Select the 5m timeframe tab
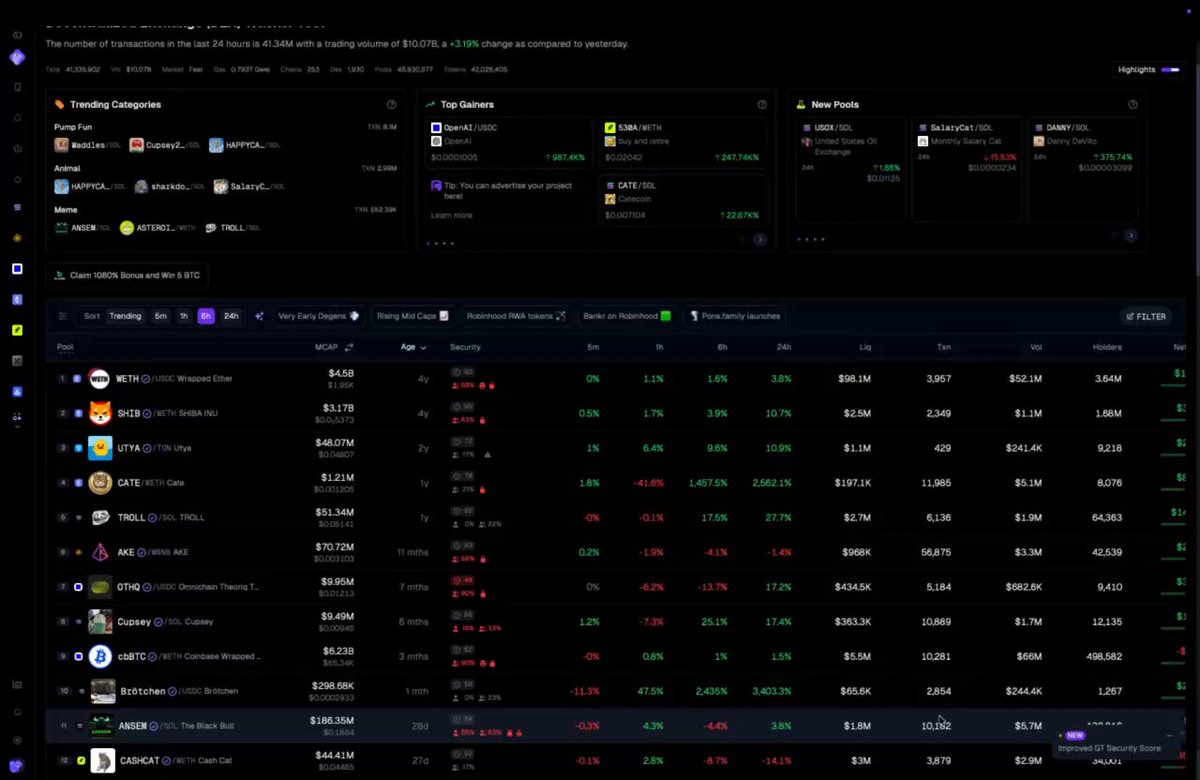The image size is (1200, 780). pyautogui.click(x=160, y=316)
